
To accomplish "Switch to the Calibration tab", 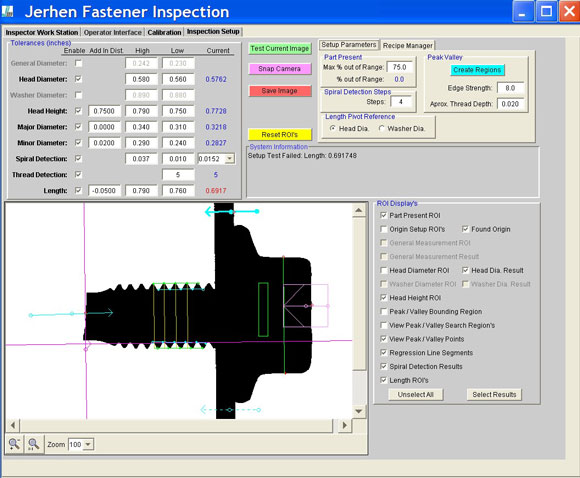I will pyautogui.click(x=164, y=33).
